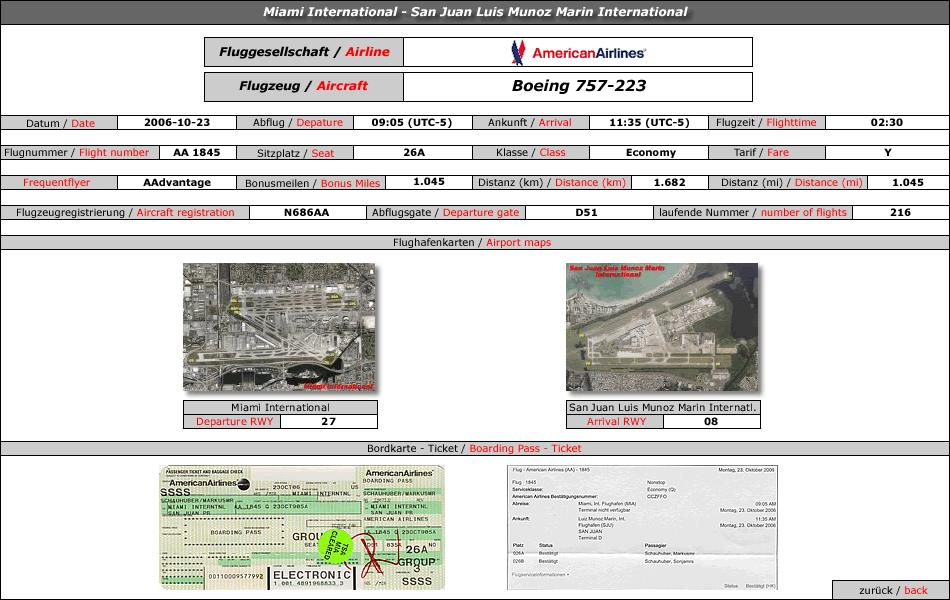Click the Departure RWY label
This screenshot has width=950, height=600.
[232, 421]
